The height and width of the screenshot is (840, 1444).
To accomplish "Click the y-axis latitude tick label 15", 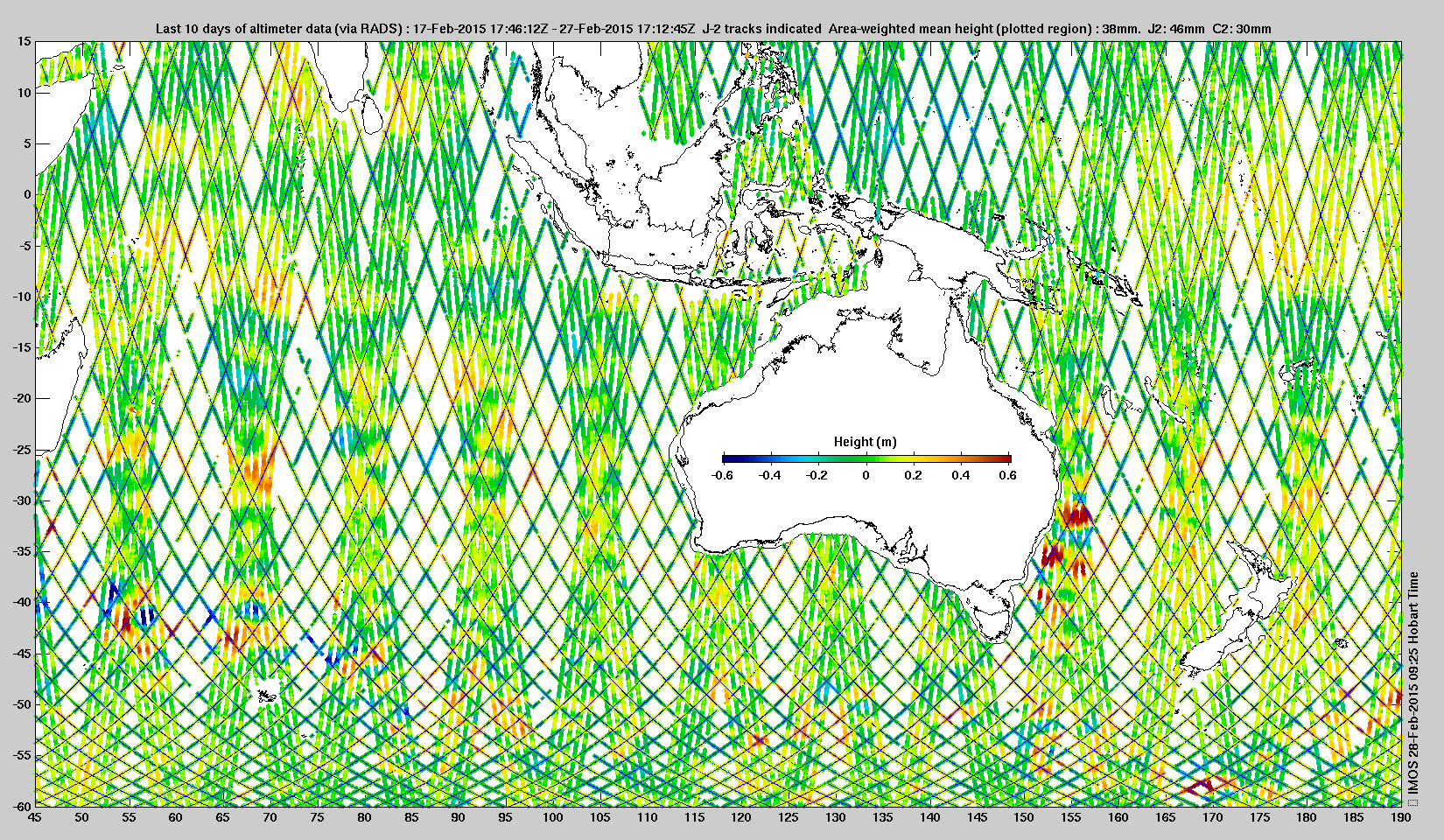I will pos(24,42).
